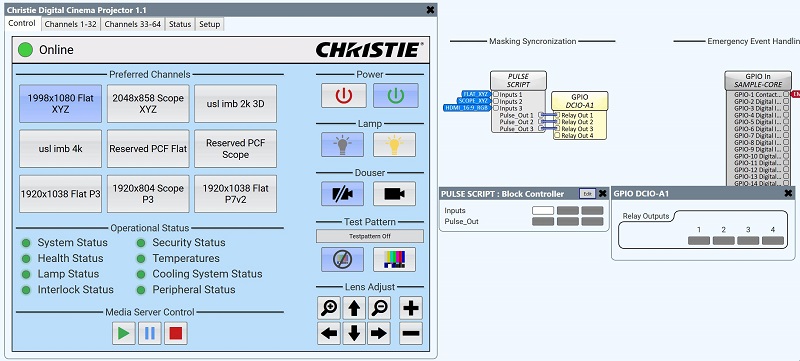Click the Testpattern Off button
800x361 pixels.
point(369,236)
